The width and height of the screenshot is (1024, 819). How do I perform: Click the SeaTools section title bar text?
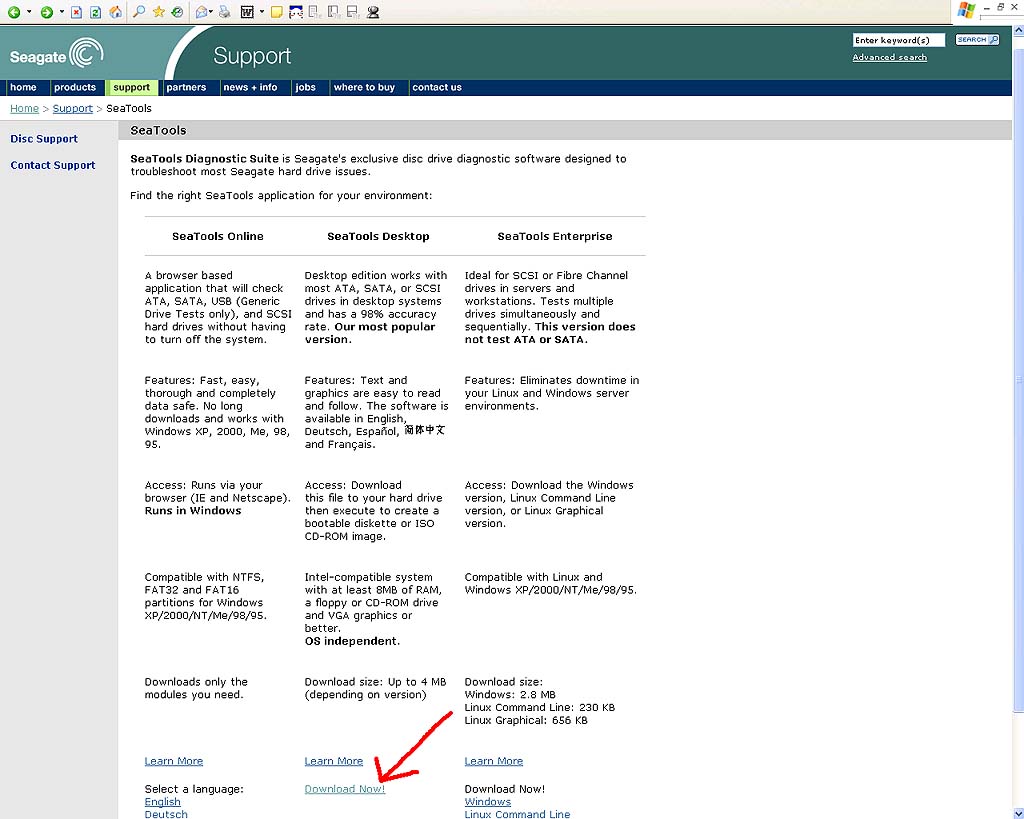coord(159,131)
